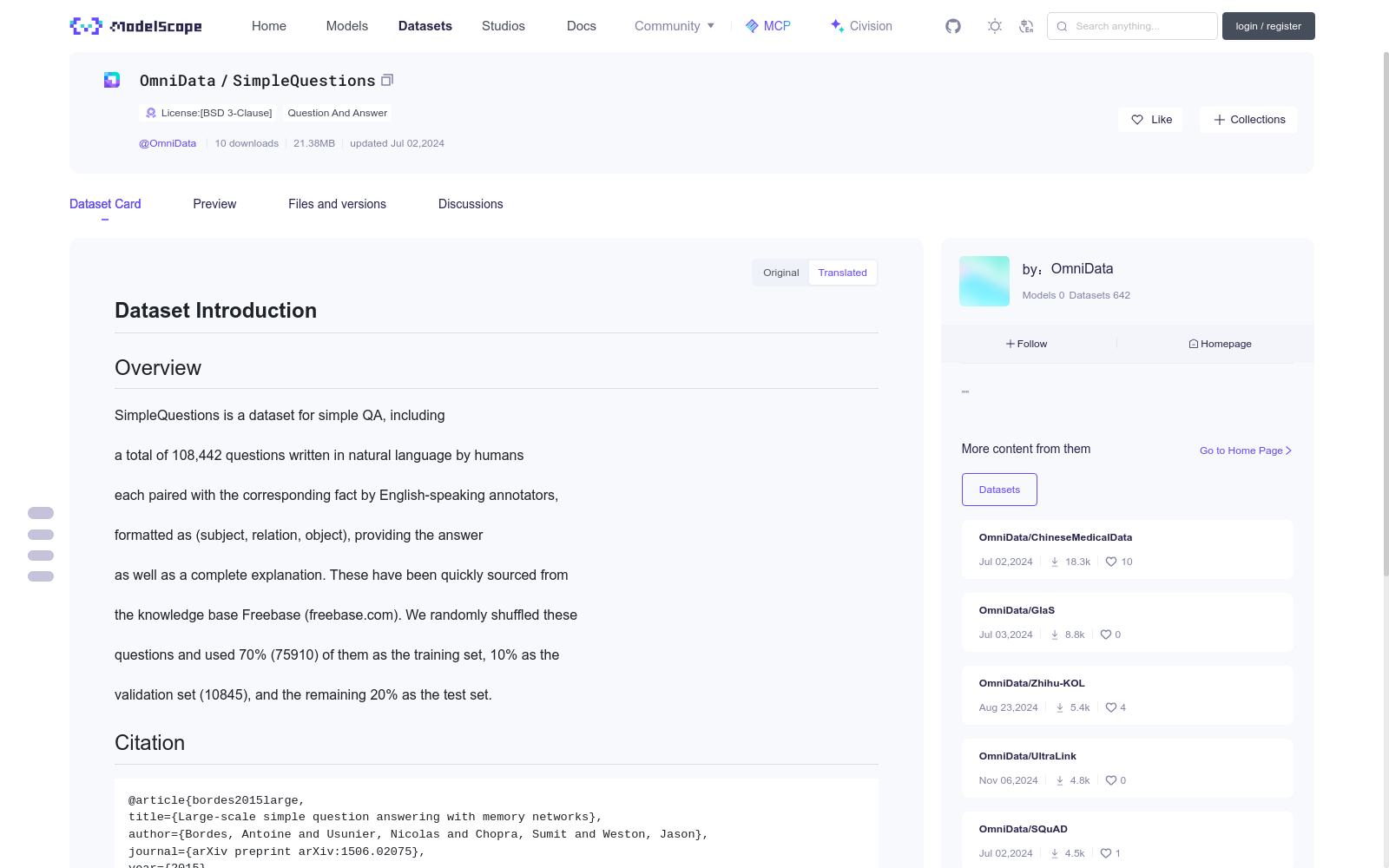Click the Question And Answer tag
1389x868 pixels.
(x=337, y=113)
